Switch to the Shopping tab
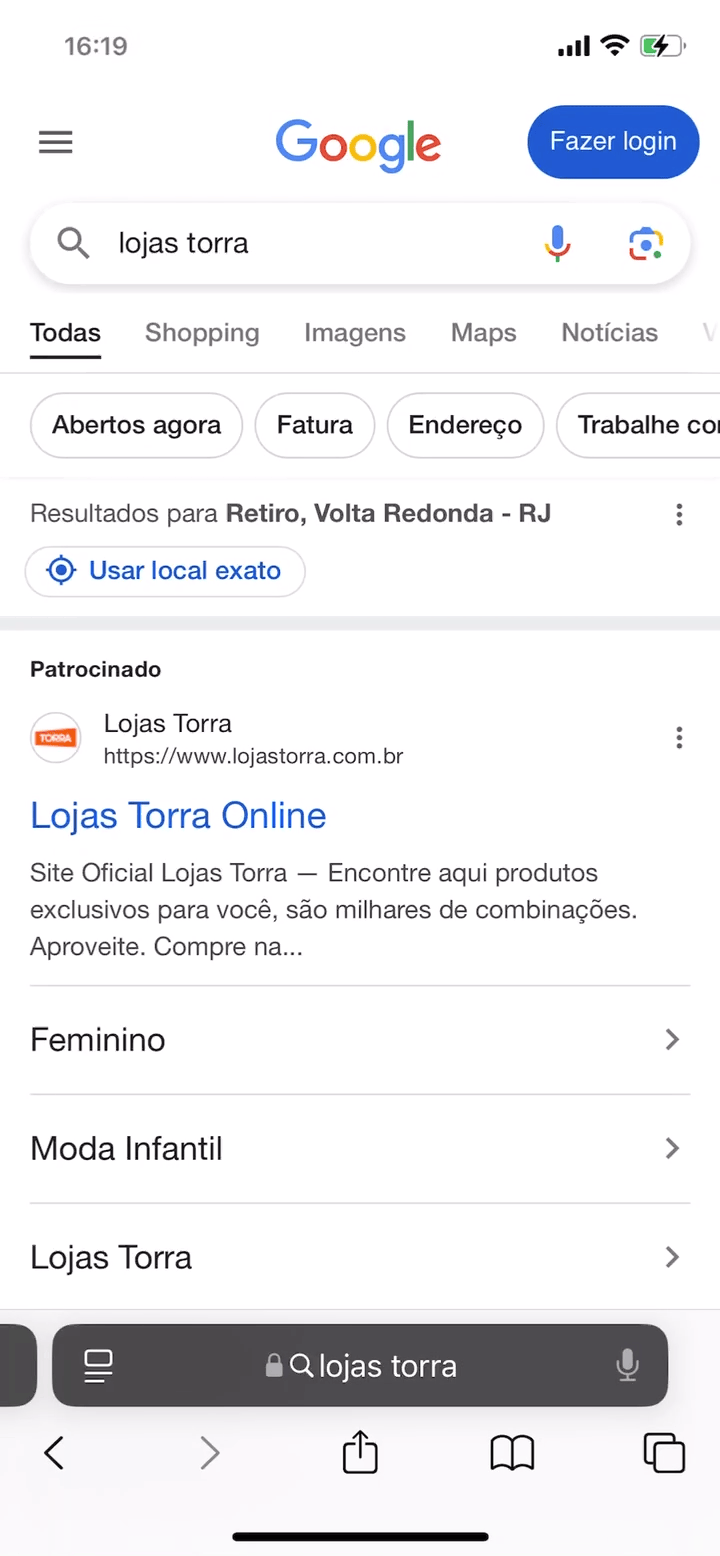This screenshot has width=720, height=1556. (x=202, y=333)
